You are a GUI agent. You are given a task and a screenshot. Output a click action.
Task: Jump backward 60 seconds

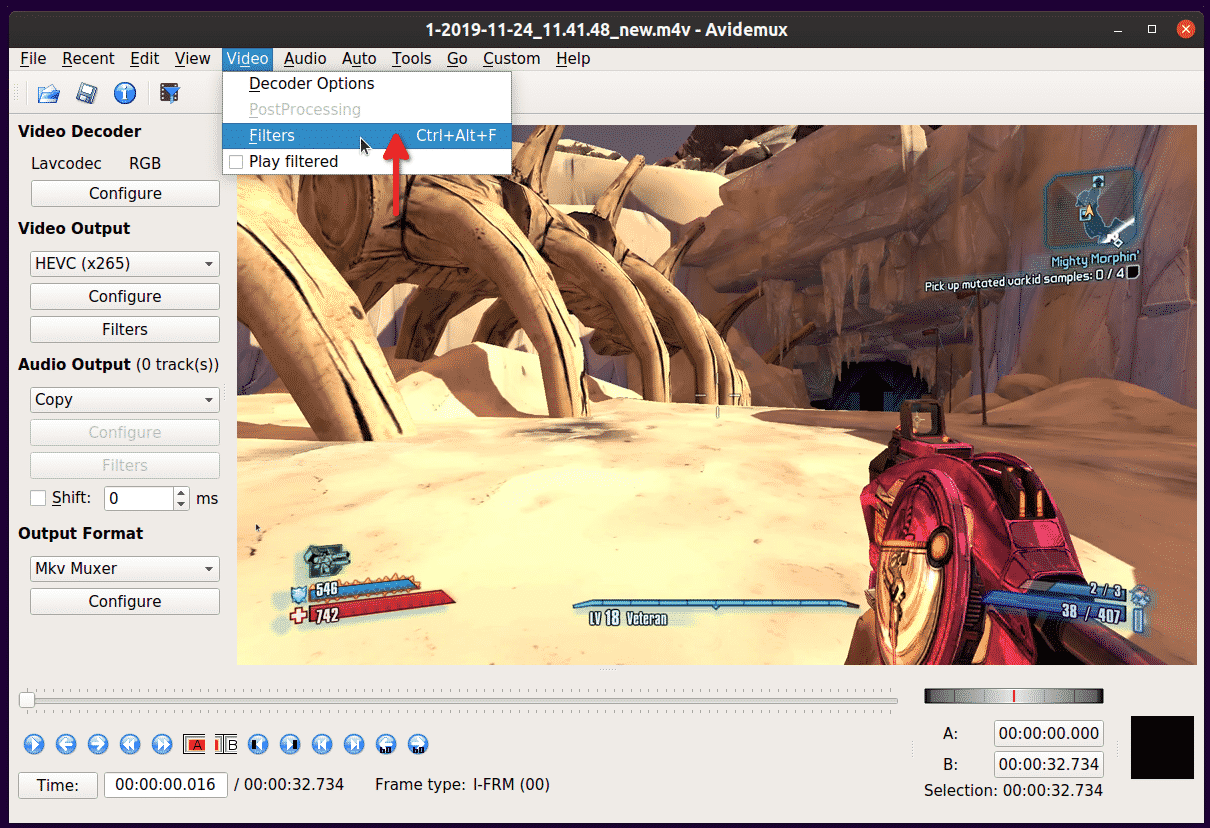pos(386,744)
